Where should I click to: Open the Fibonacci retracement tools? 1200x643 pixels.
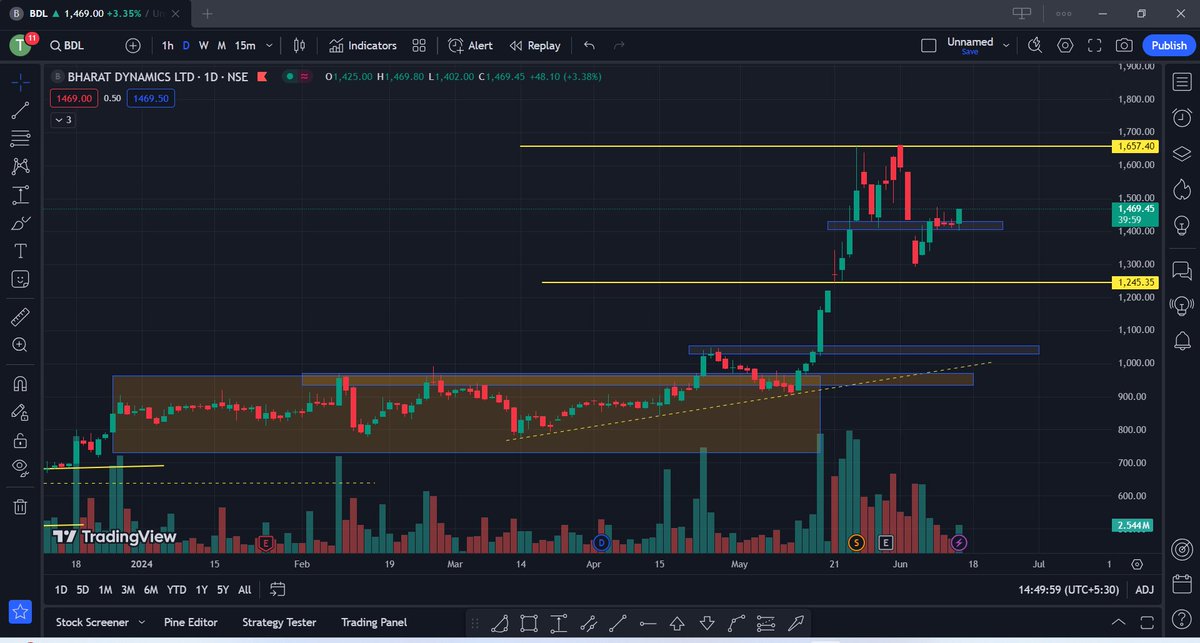20,138
